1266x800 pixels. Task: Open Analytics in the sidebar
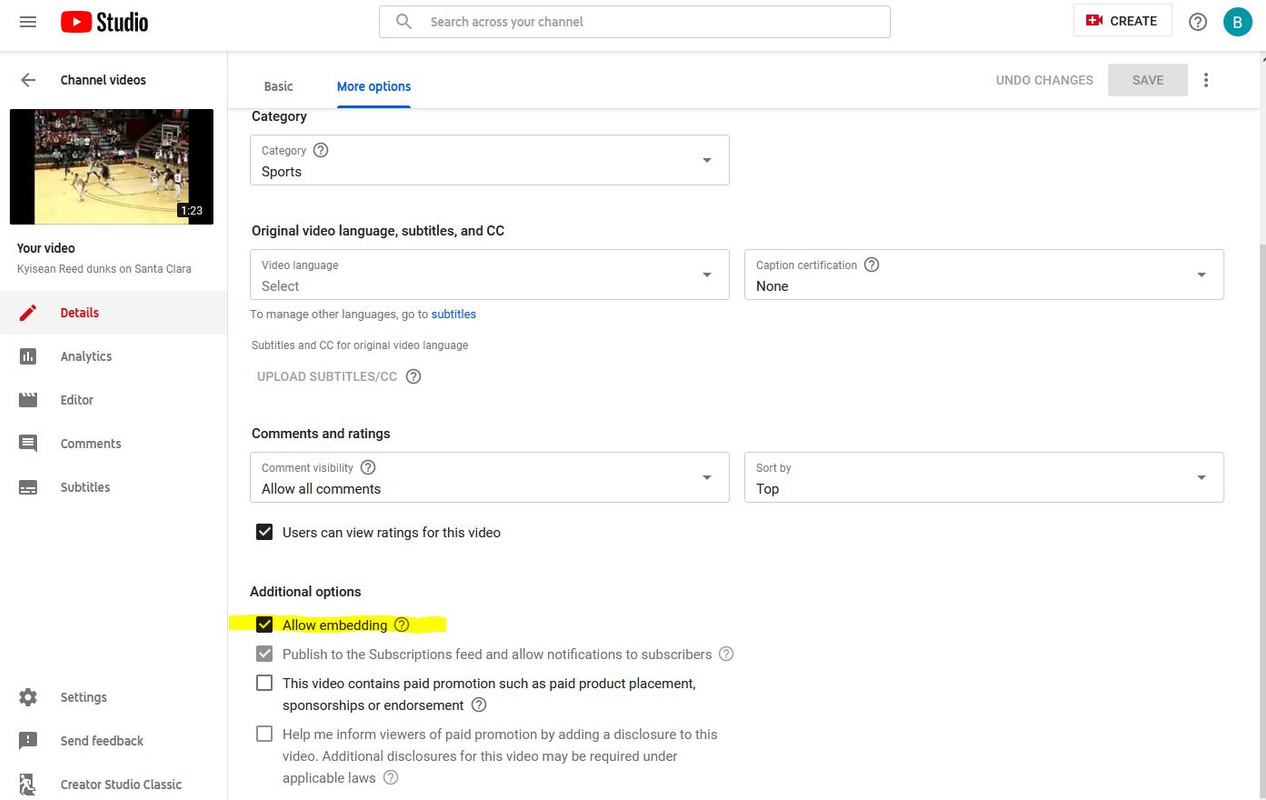pos(113,356)
